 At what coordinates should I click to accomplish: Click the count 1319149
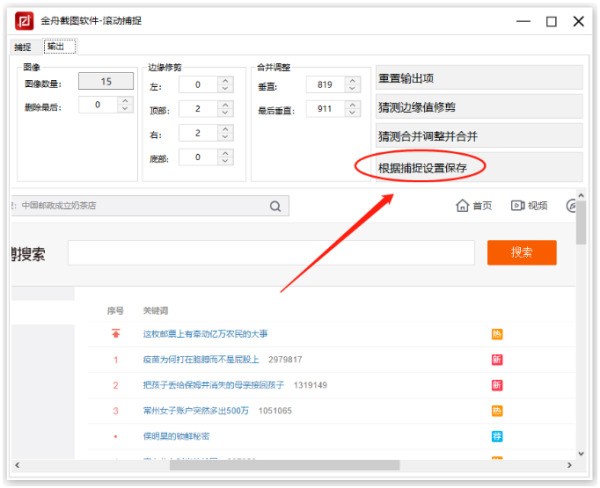[310, 385]
